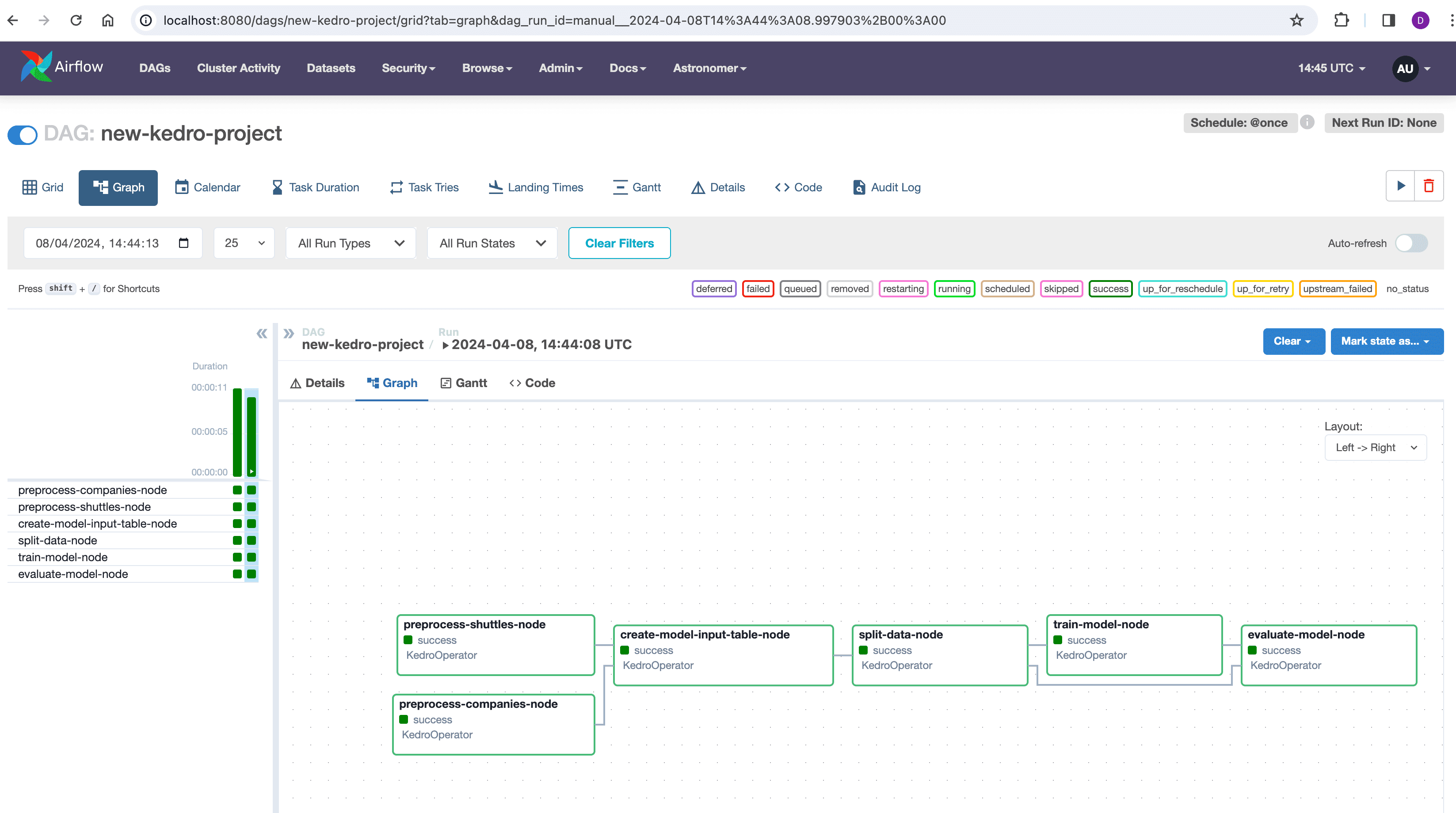The width and height of the screenshot is (1456, 813).
Task: Expand the Layout Left -> Right dropdown
Action: [x=1375, y=448]
